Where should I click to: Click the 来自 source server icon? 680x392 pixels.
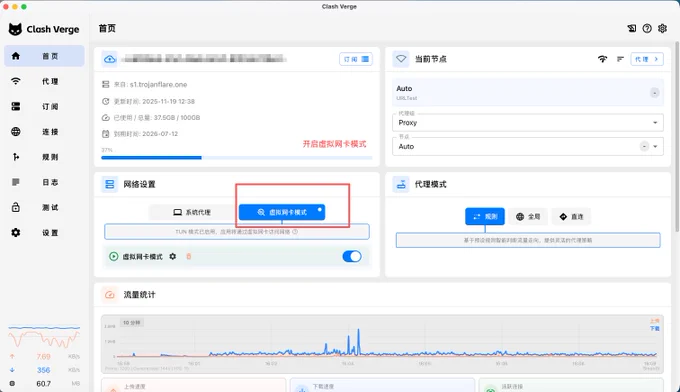(x=105, y=85)
